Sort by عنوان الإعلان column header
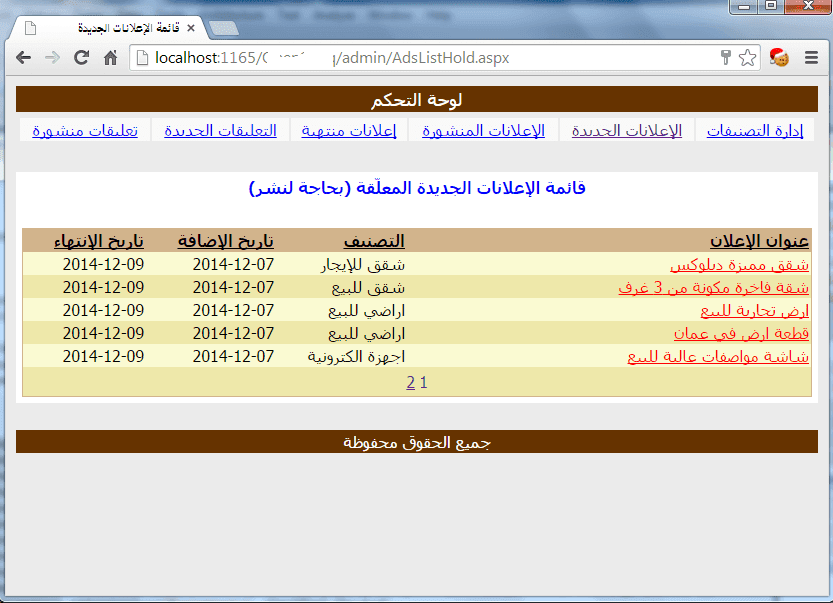Screen dimensions: 833x603 point(759,241)
